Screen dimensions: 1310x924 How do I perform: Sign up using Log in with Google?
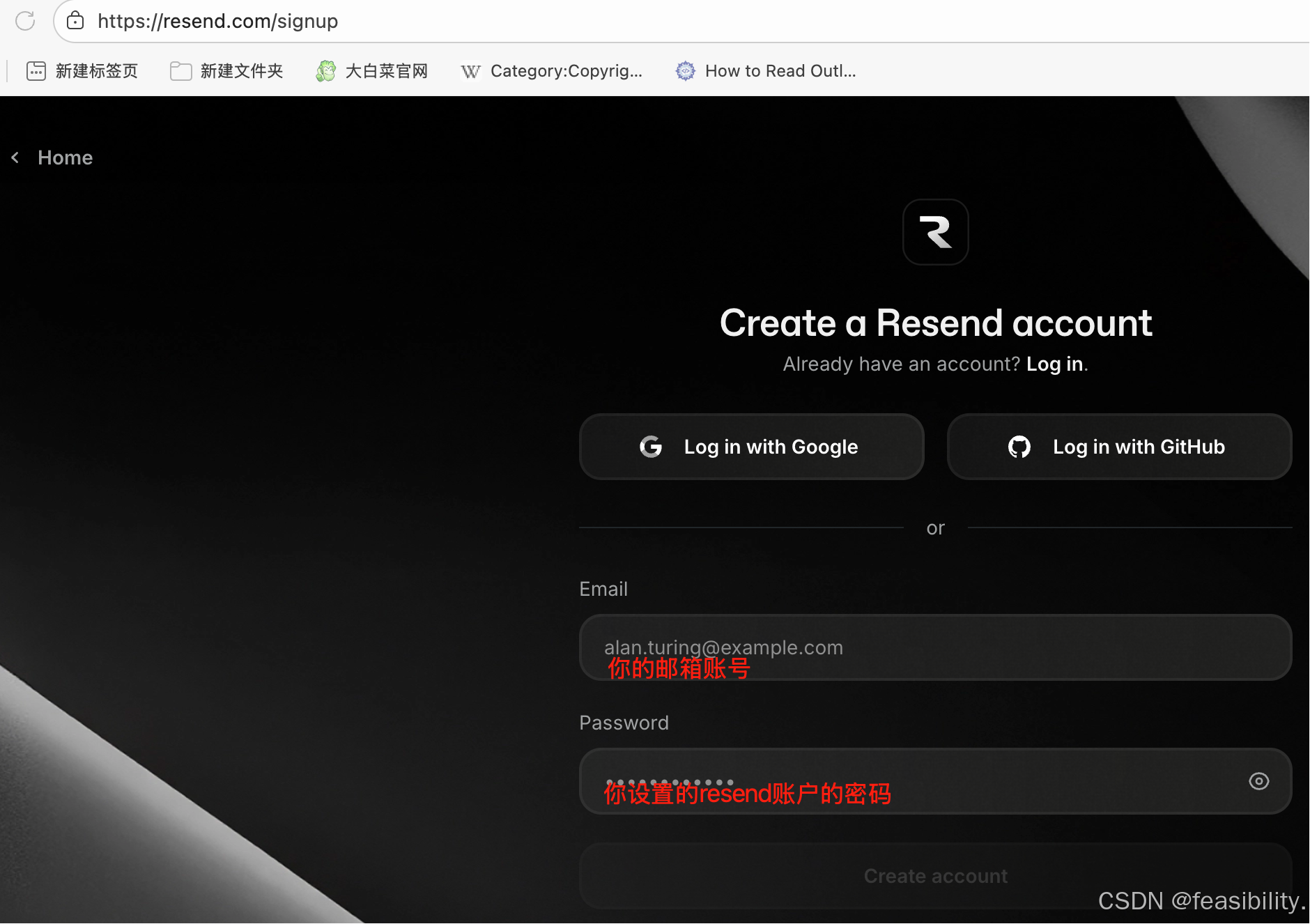pyautogui.click(x=751, y=447)
